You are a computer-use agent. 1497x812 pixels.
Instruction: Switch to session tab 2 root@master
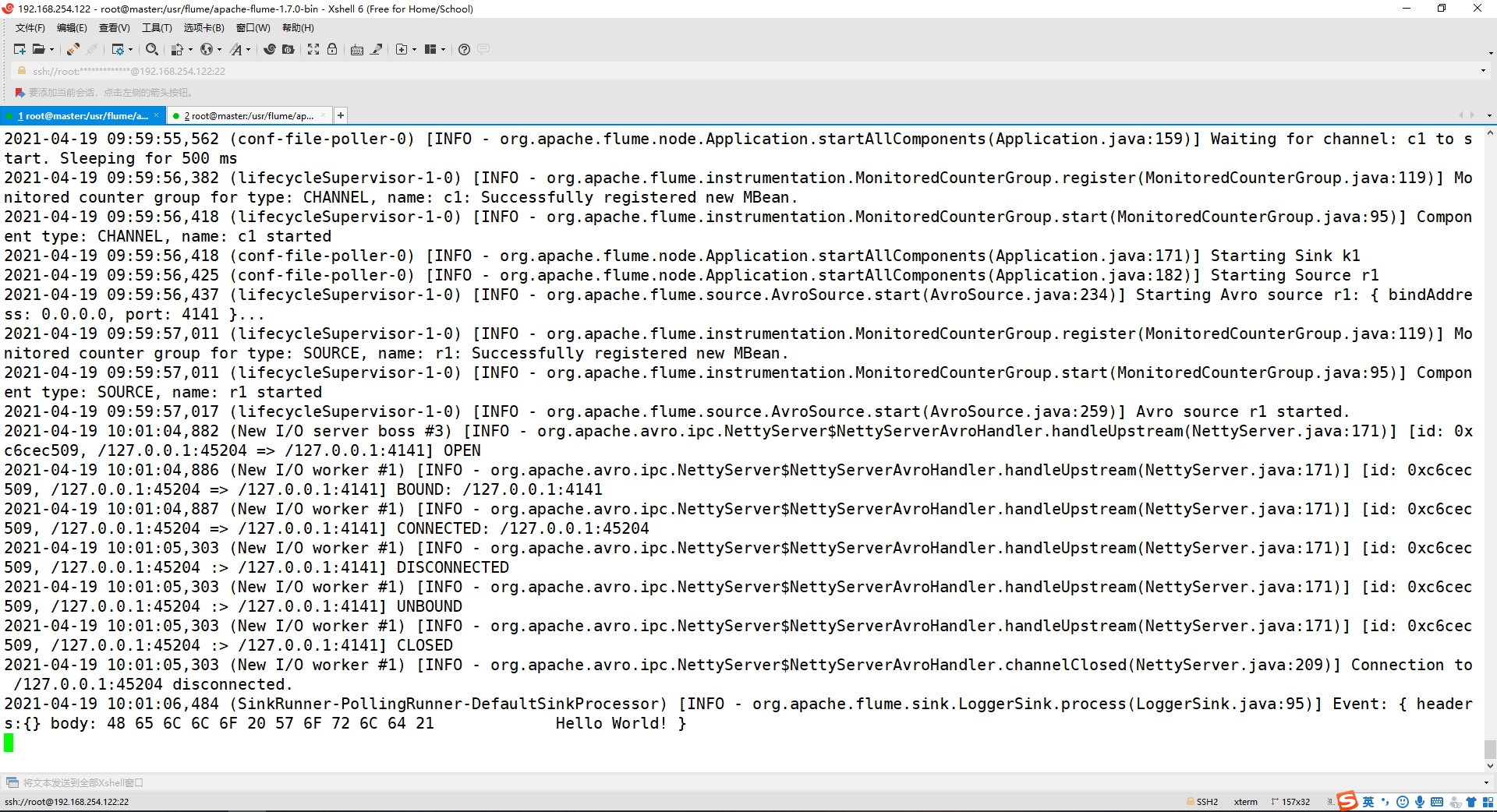[249, 116]
